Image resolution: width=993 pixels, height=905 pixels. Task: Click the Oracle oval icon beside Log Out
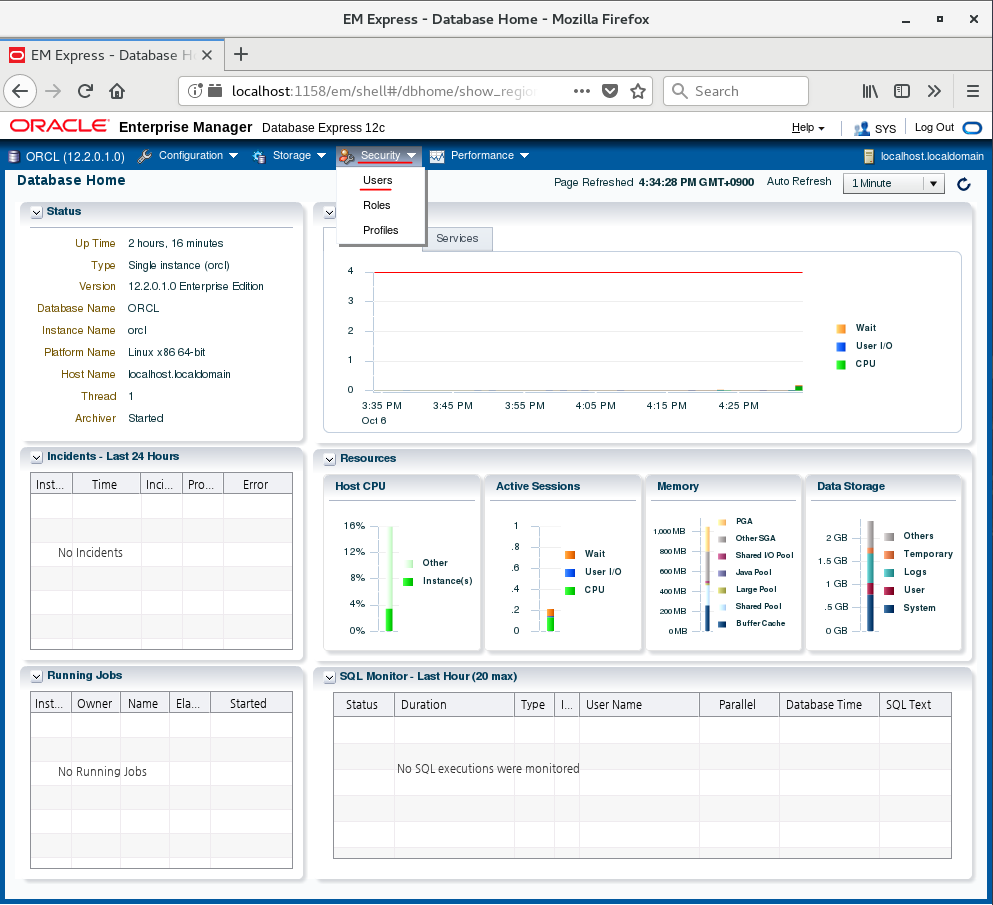coord(972,128)
